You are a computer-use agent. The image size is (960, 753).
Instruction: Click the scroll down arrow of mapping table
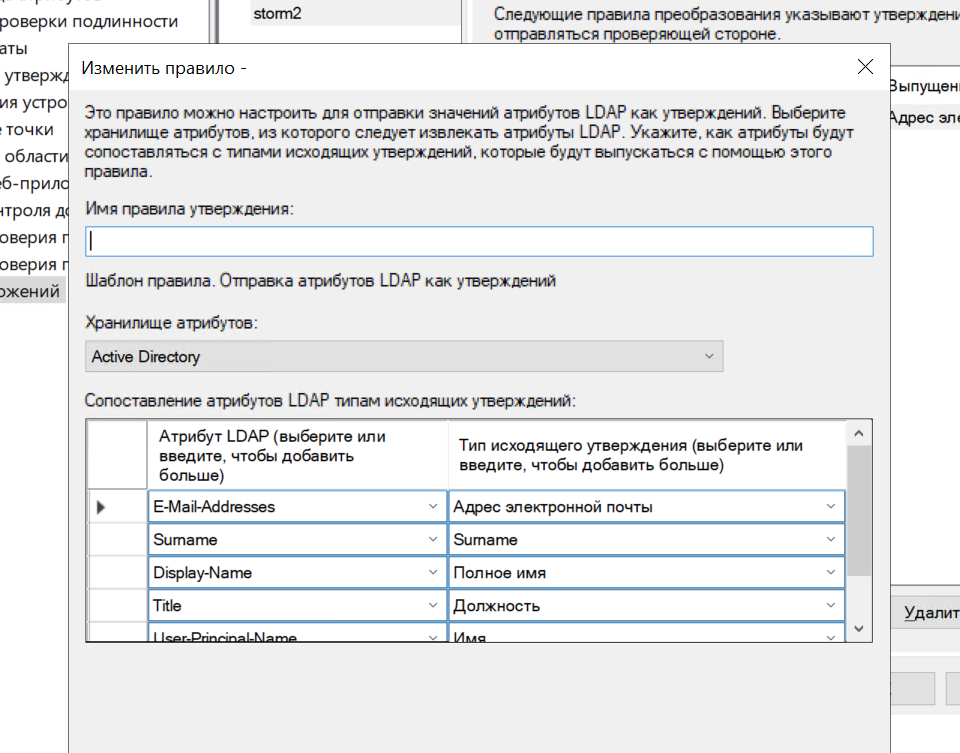click(859, 628)
